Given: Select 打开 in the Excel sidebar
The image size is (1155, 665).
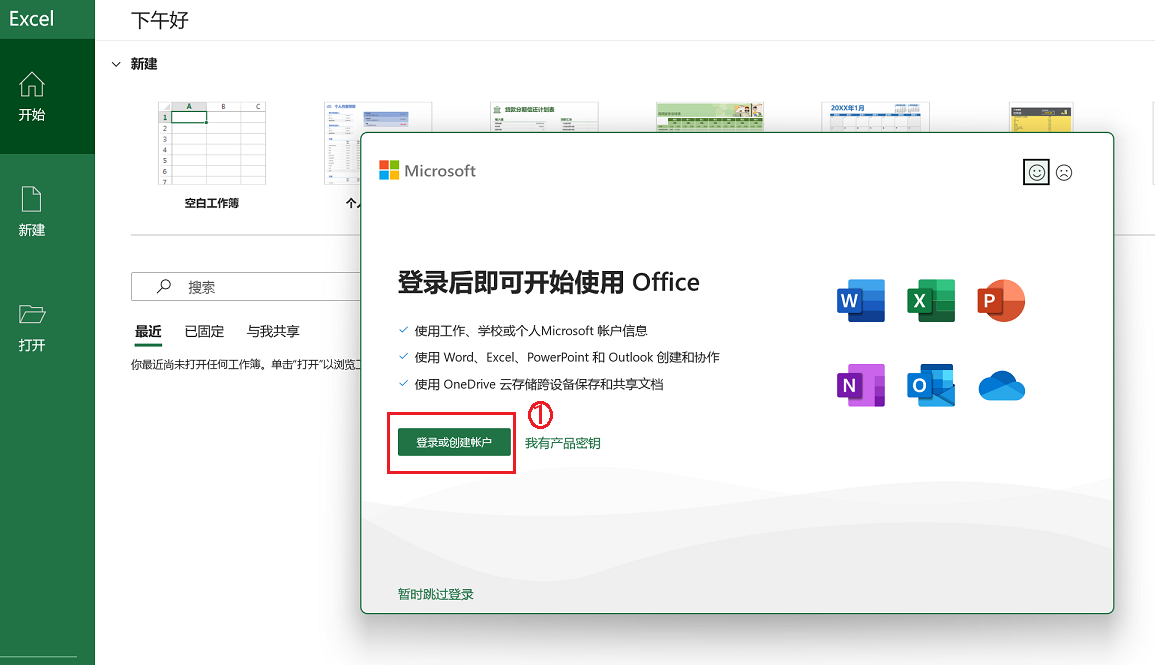Looking at the screenshot, I should 32,328.
